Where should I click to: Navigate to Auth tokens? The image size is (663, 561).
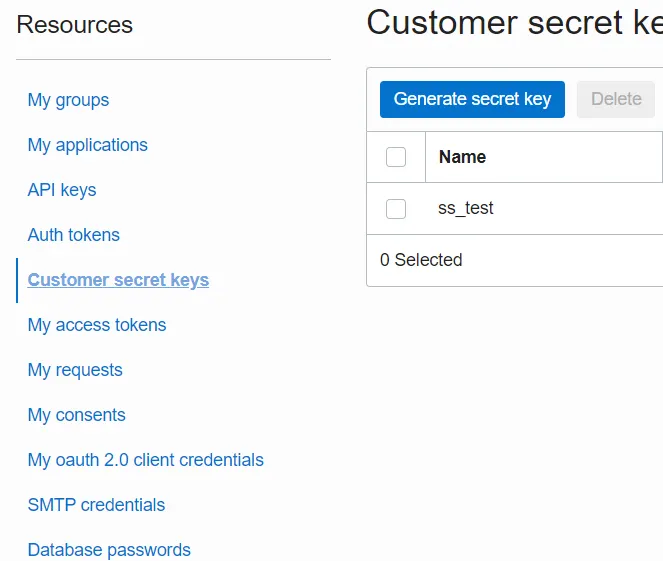click(x=73, y=235)
